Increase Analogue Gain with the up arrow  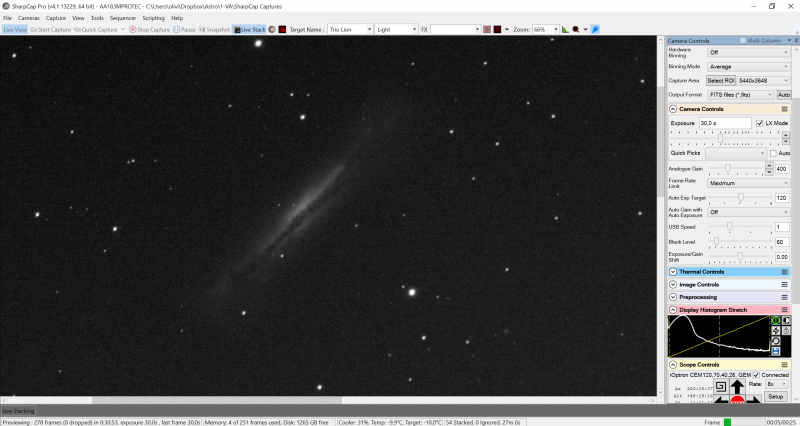click(x=769, y=166)
